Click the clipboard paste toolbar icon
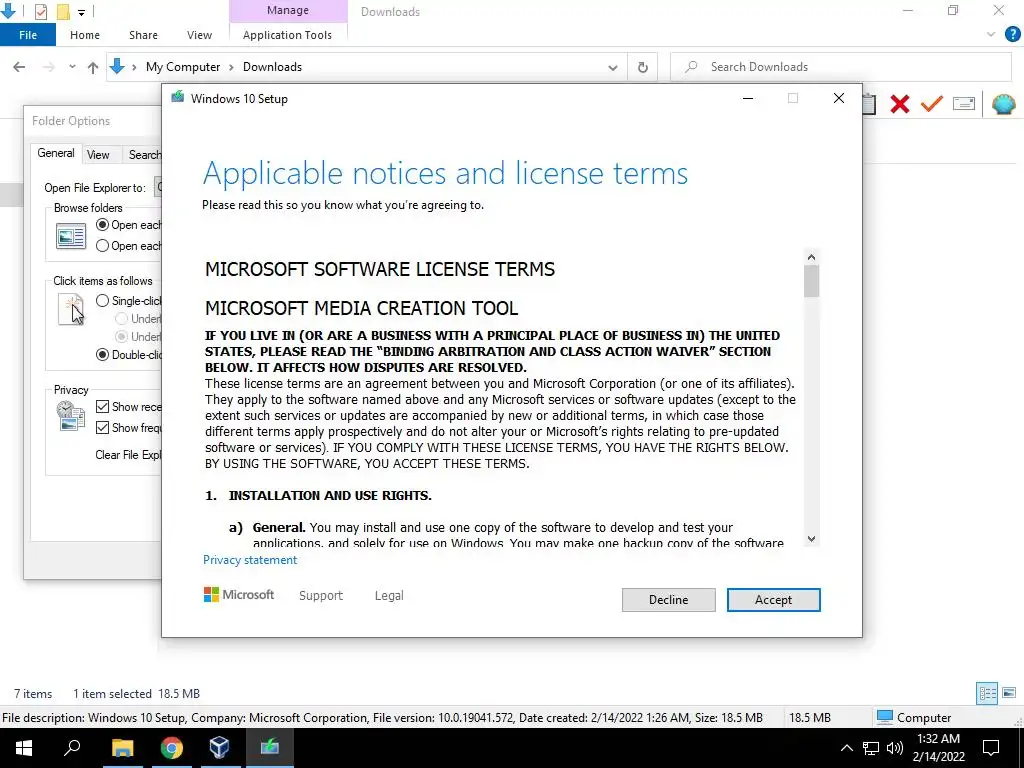The image size is (1024, 768). point(869,104)
